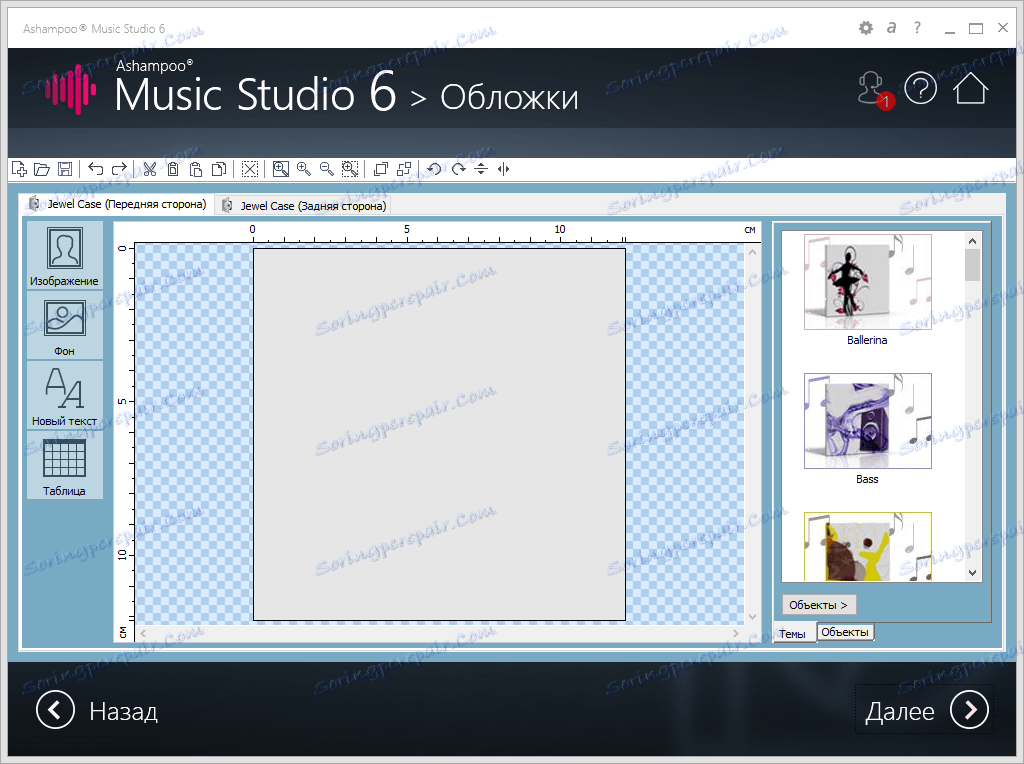The width and height of the screenshot is (1024, 764).
Task: Open settings gear in title bar
Action: (866, 28)
